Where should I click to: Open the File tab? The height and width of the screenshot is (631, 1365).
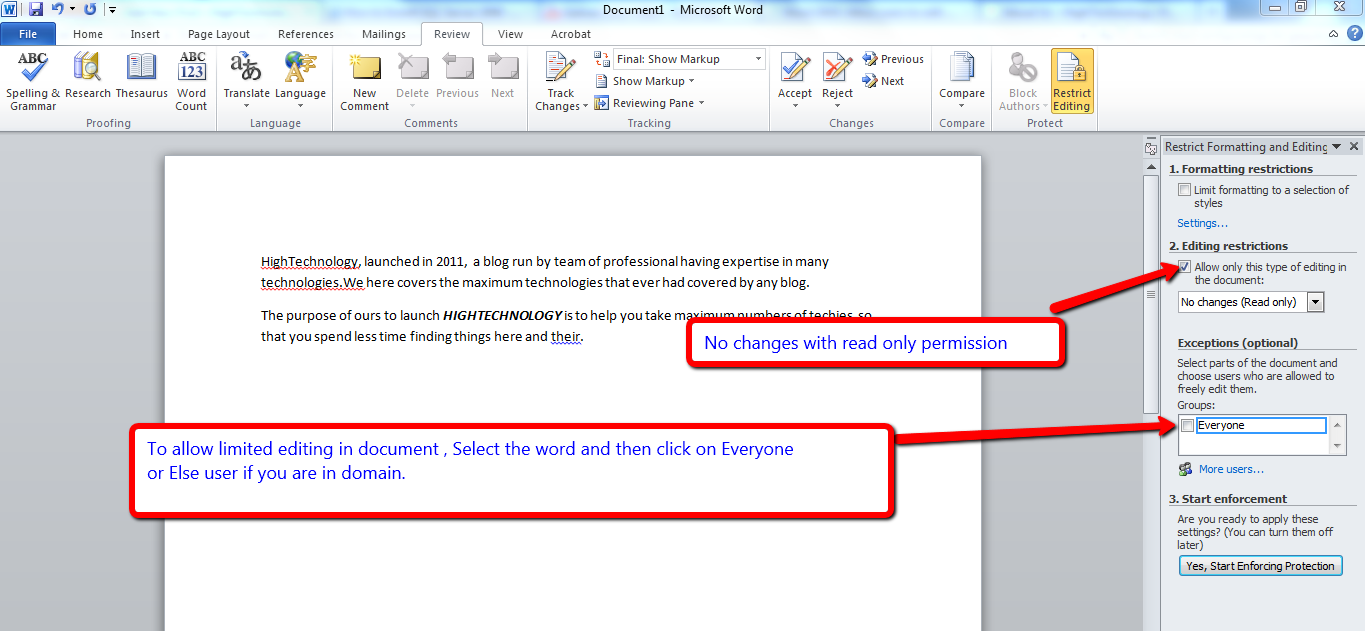(x=28, y=34)
